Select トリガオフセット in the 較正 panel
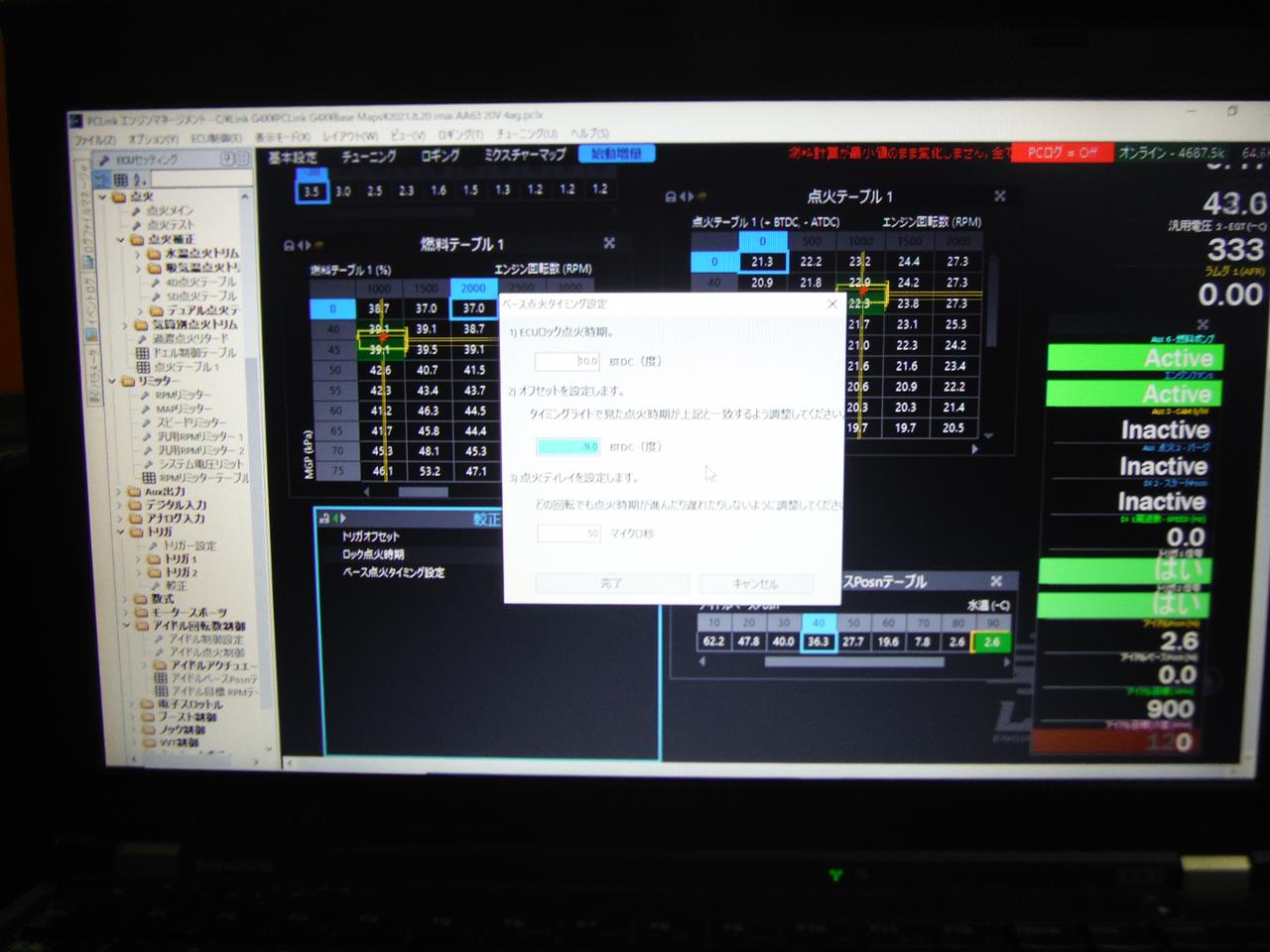This screenshot has height=952, width=1270. pos(371,536)
